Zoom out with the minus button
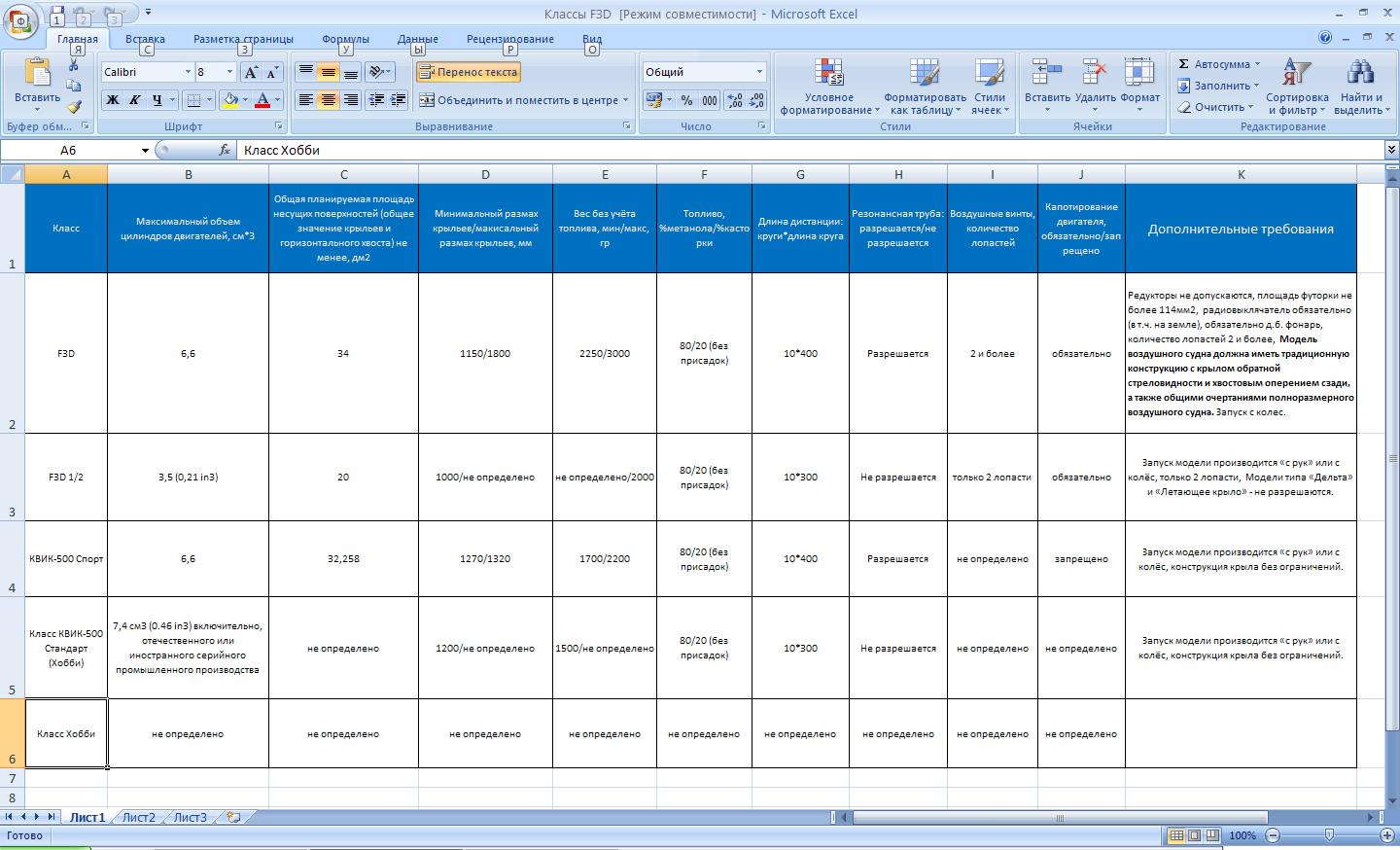Screen dimensions: 1400x850 [x=1273, y=835]
